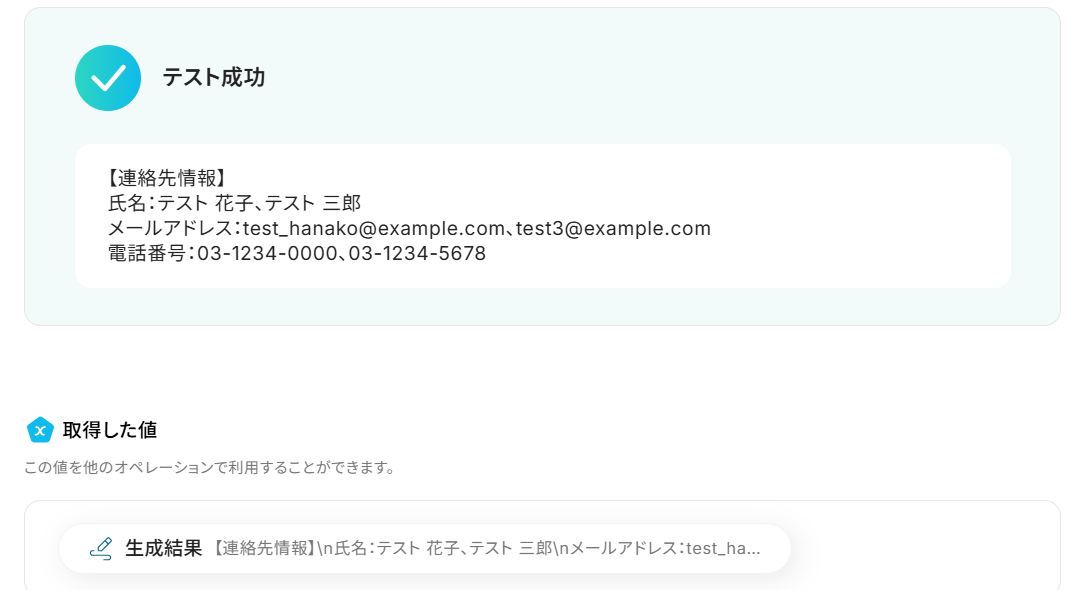Click the 氏名 label in the result box
Screen dimensions: 1089x590
[x=127, y=204]
